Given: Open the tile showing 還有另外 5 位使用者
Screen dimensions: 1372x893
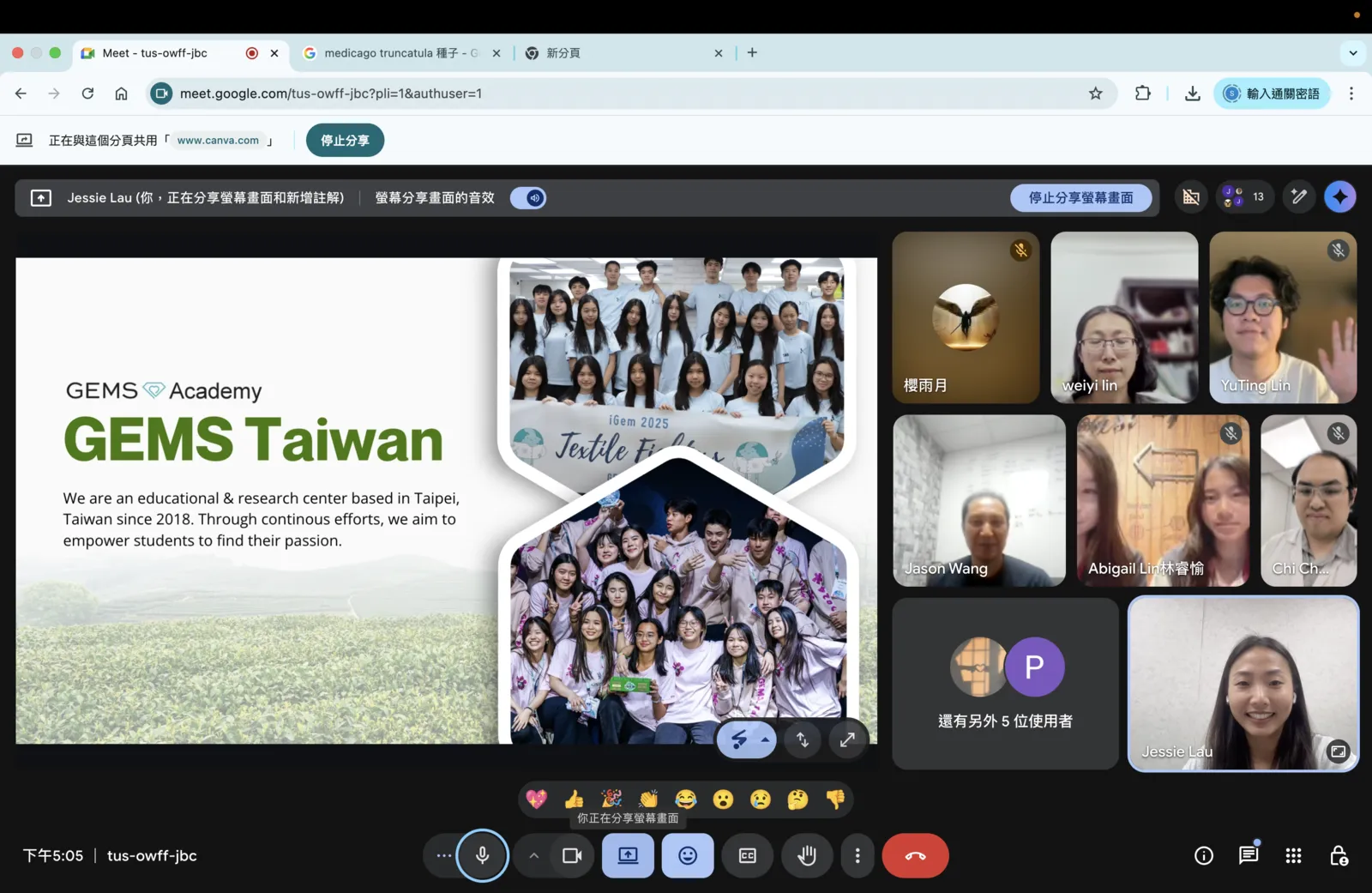Looking at the screenshot, I should coord(1005,684).
